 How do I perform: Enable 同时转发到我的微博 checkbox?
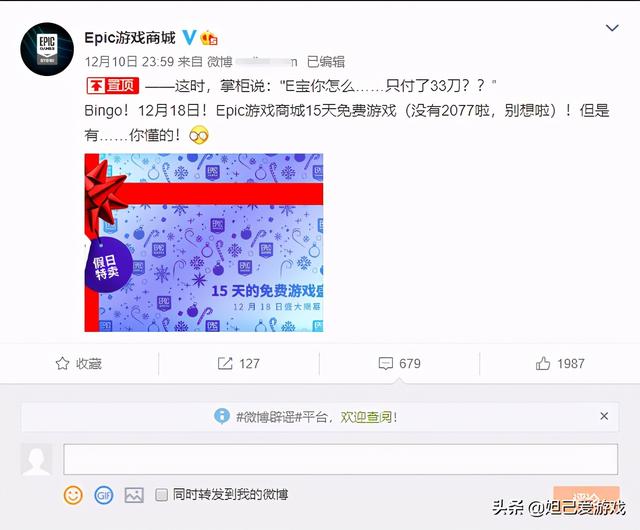(x=162, y=495)
